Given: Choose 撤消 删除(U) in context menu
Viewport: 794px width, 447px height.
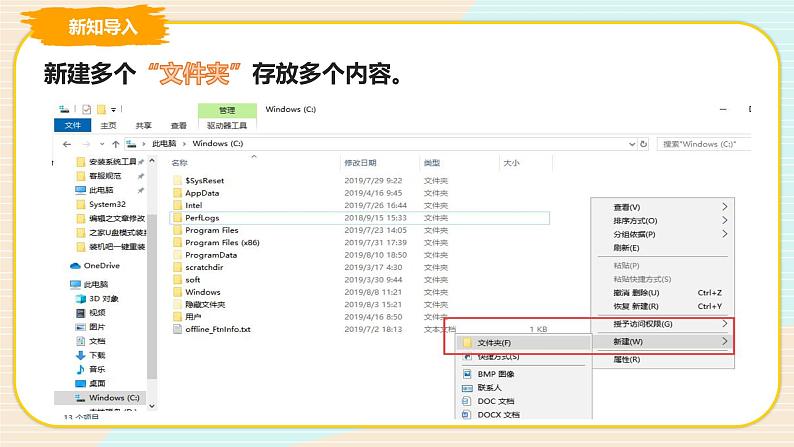Looking at the screenshot, I should [662, 293].
